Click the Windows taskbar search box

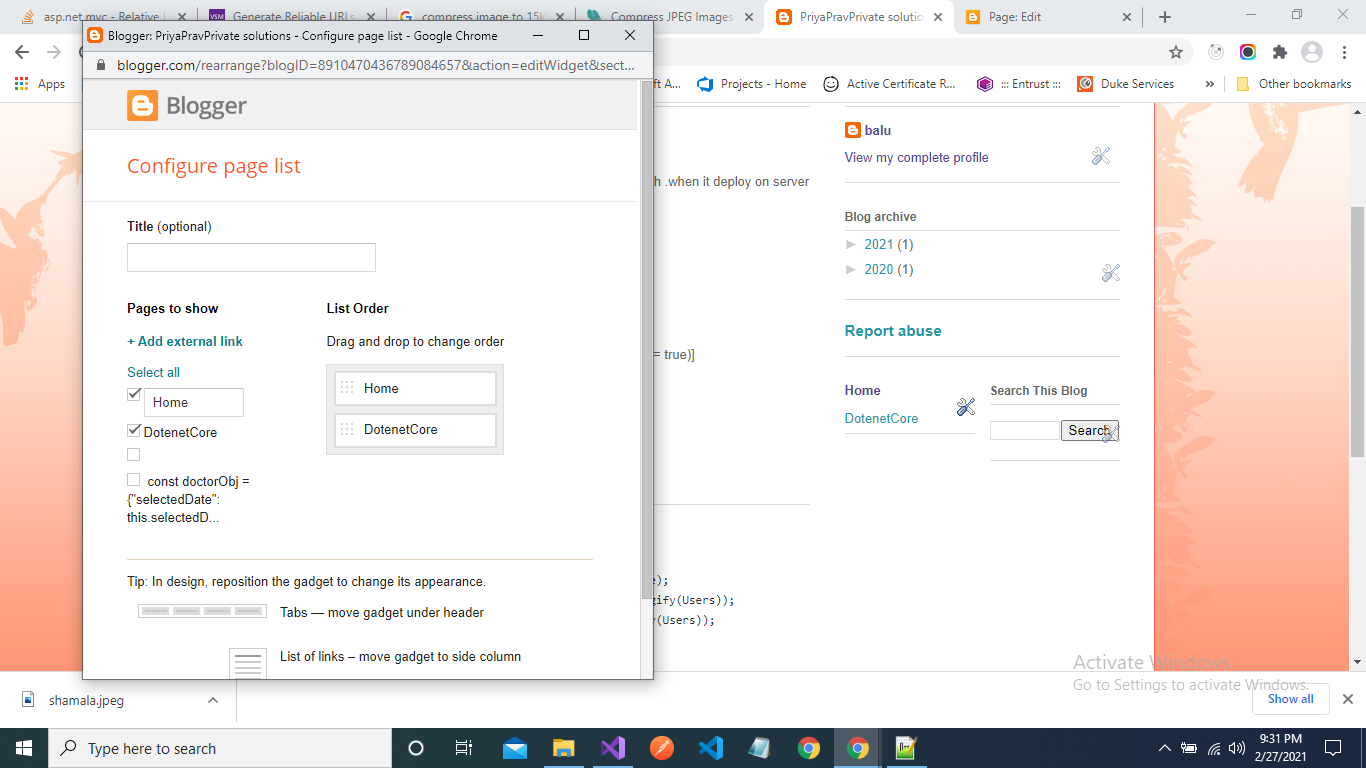tap(219, 748)
